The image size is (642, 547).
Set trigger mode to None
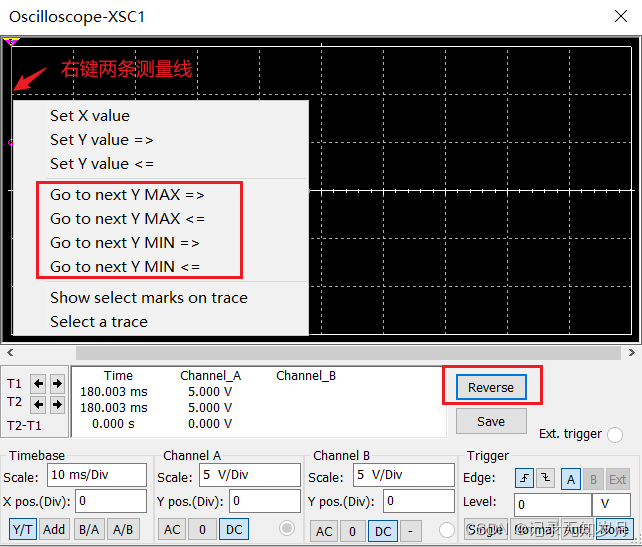[615, 529]
